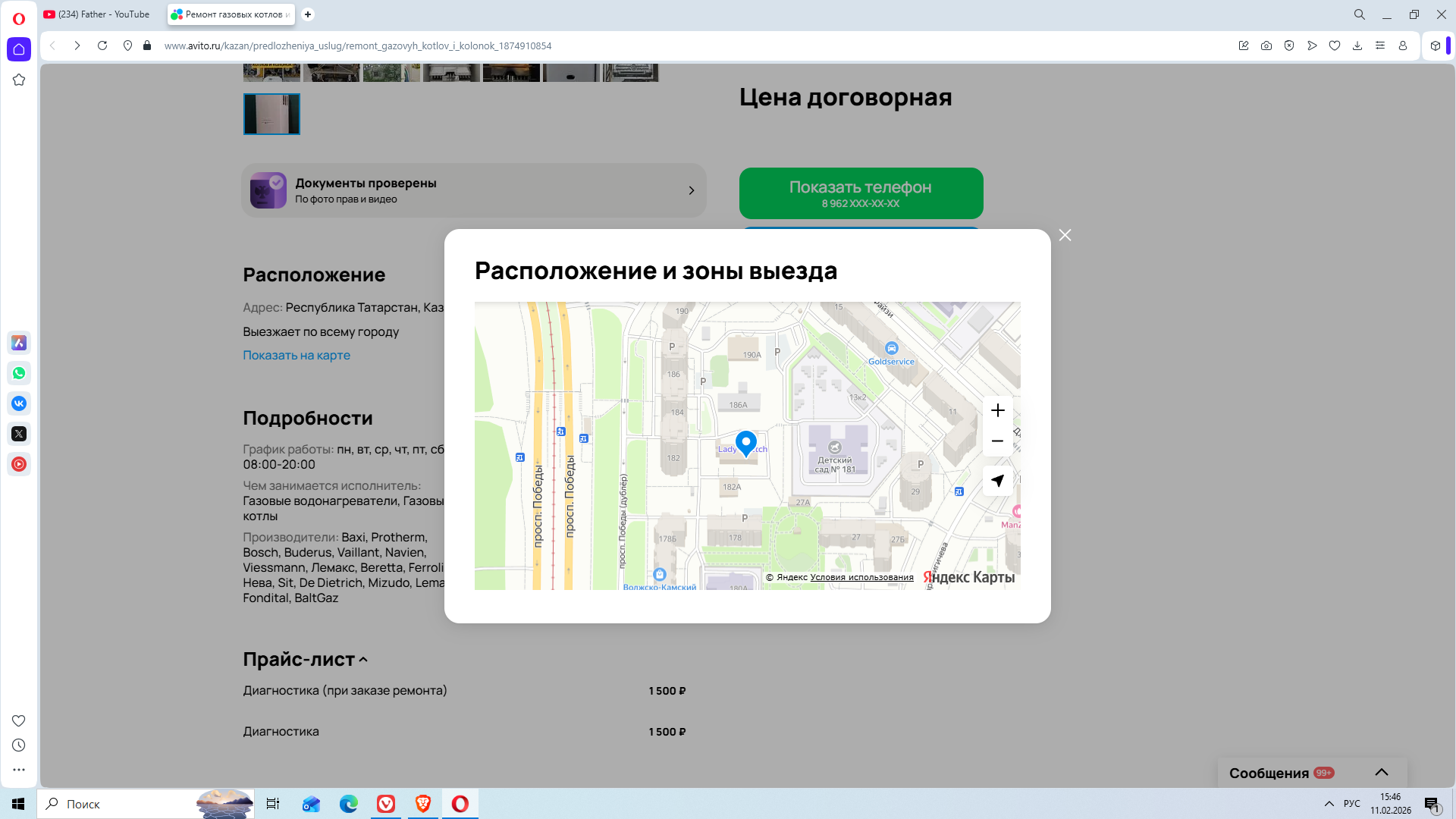Image resolution: width=1456 pixels, height=819 pixels.
Task: Click Показать телефон green button
Action: click(861, 193)
